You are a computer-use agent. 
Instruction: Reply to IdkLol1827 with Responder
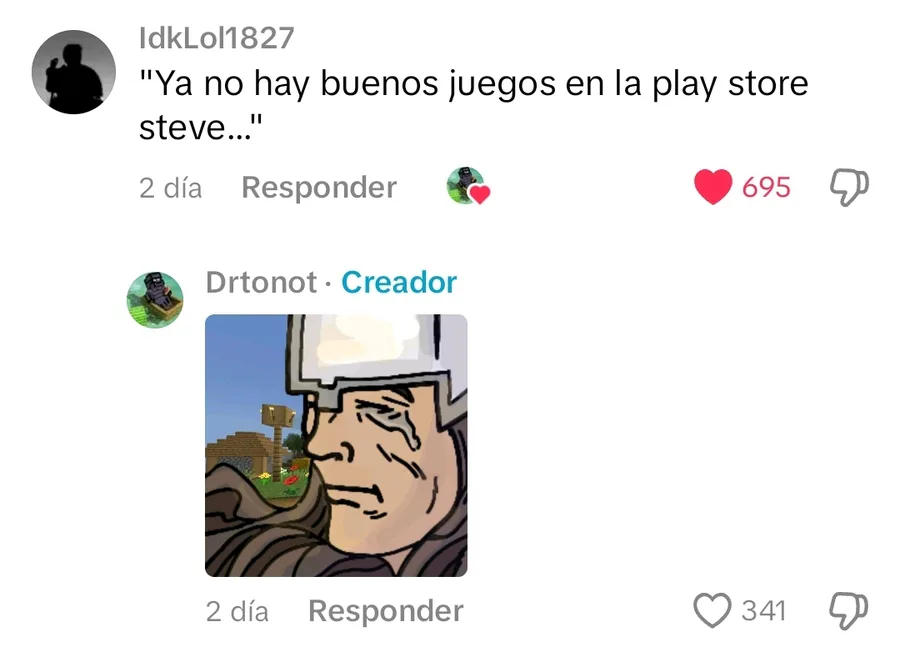coord(319,187)
